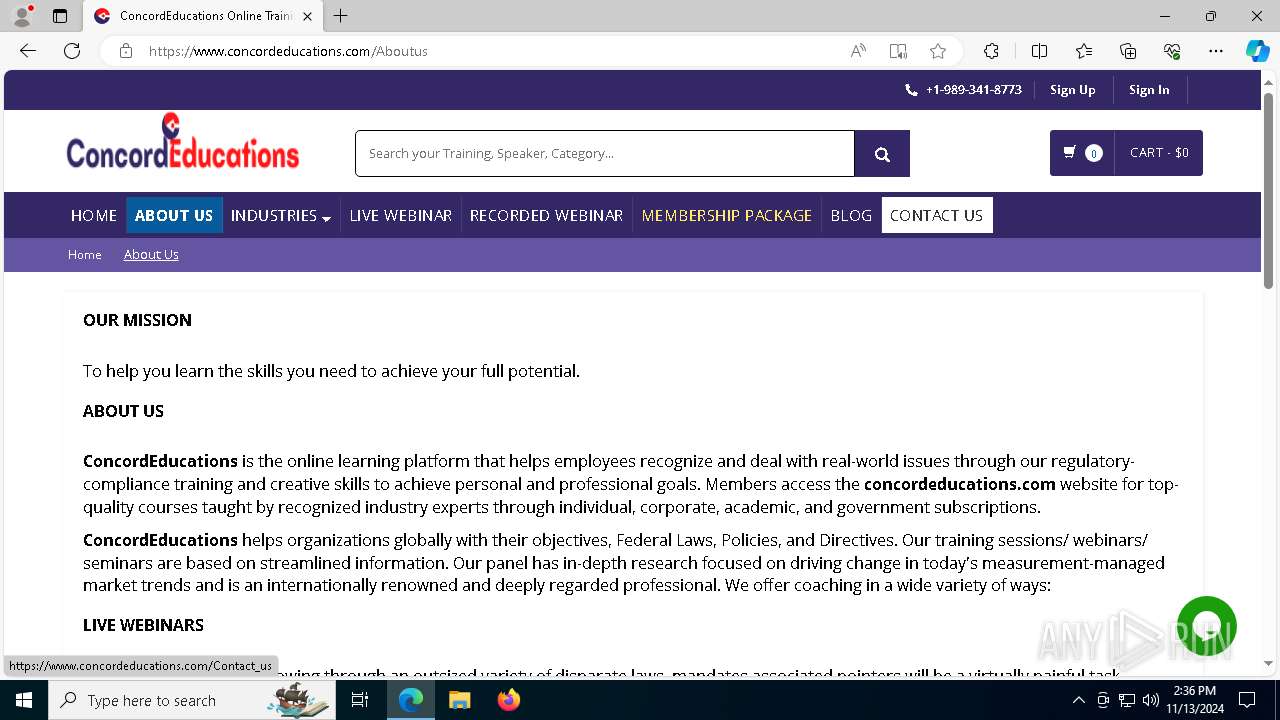The width and height of the screenshot is (1280, 720).
Task: Open the RECORDED WEBINAR menu item
Action: point(546,215)
